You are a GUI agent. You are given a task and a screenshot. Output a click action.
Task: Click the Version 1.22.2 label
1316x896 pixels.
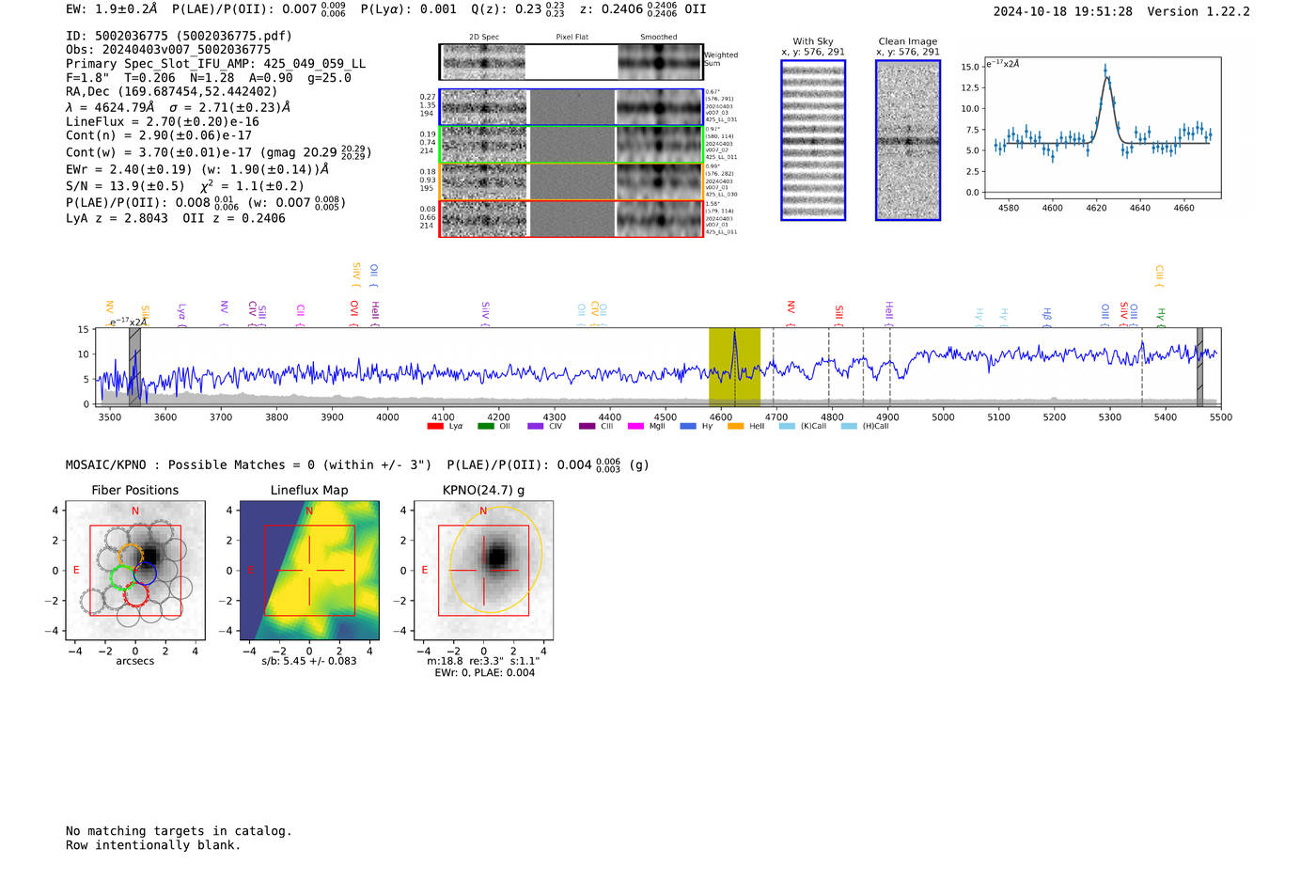[1198, 11]
